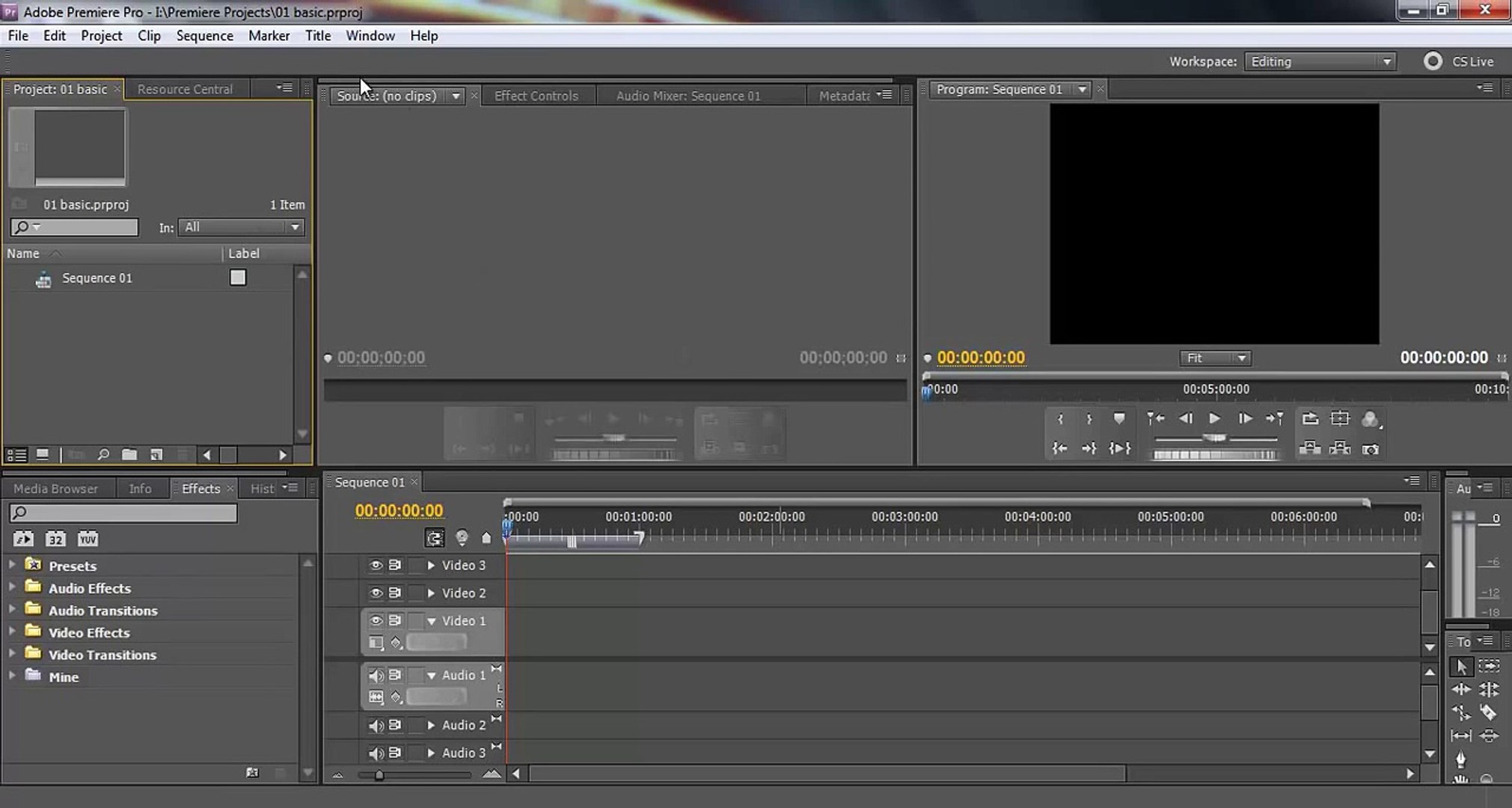Screen dimensions: 1512x808
Task: Toggle Snap icon in timeline
Action: tap(434, 538)
